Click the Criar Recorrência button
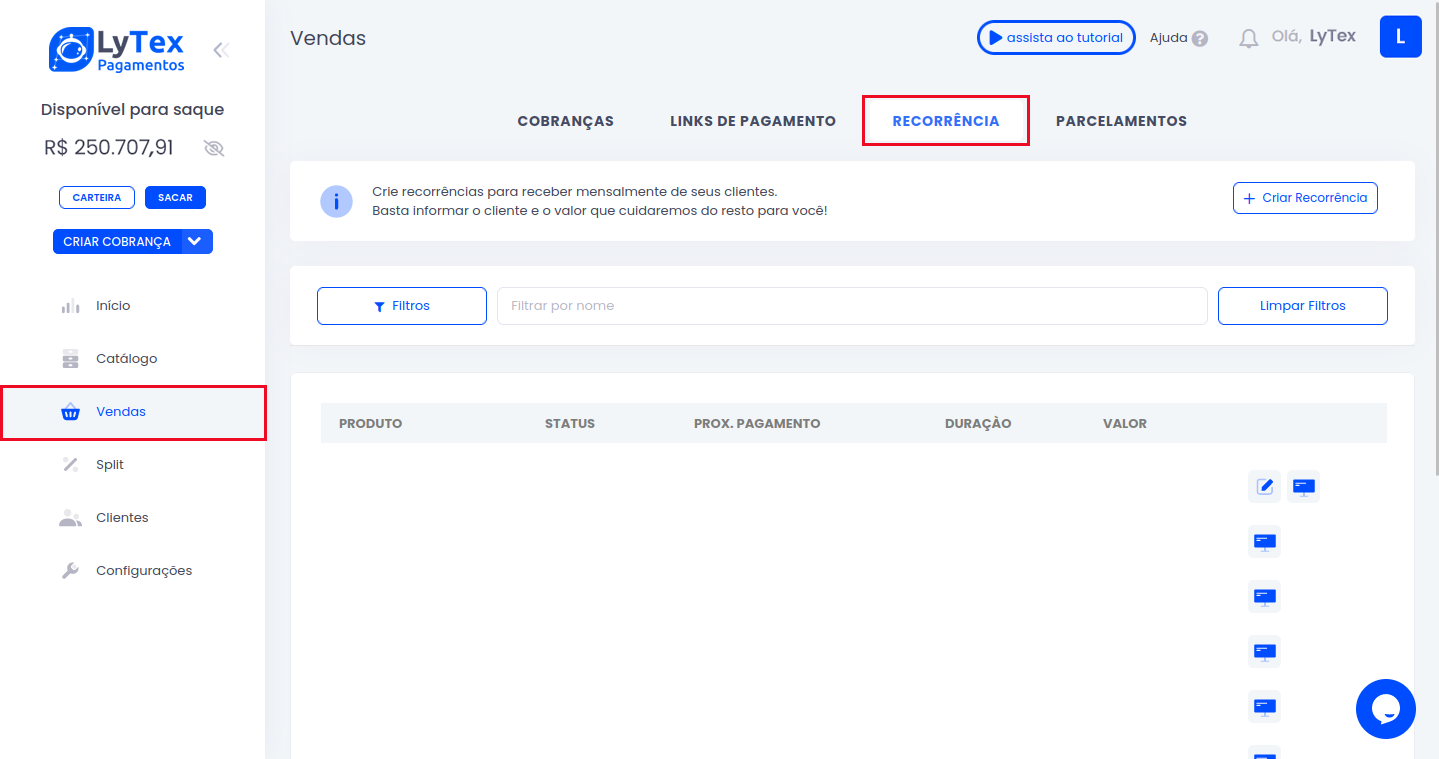Image resolution: width=1439 pixels, height=759 pixels. pyautogui.click(x=1305, y=198)
